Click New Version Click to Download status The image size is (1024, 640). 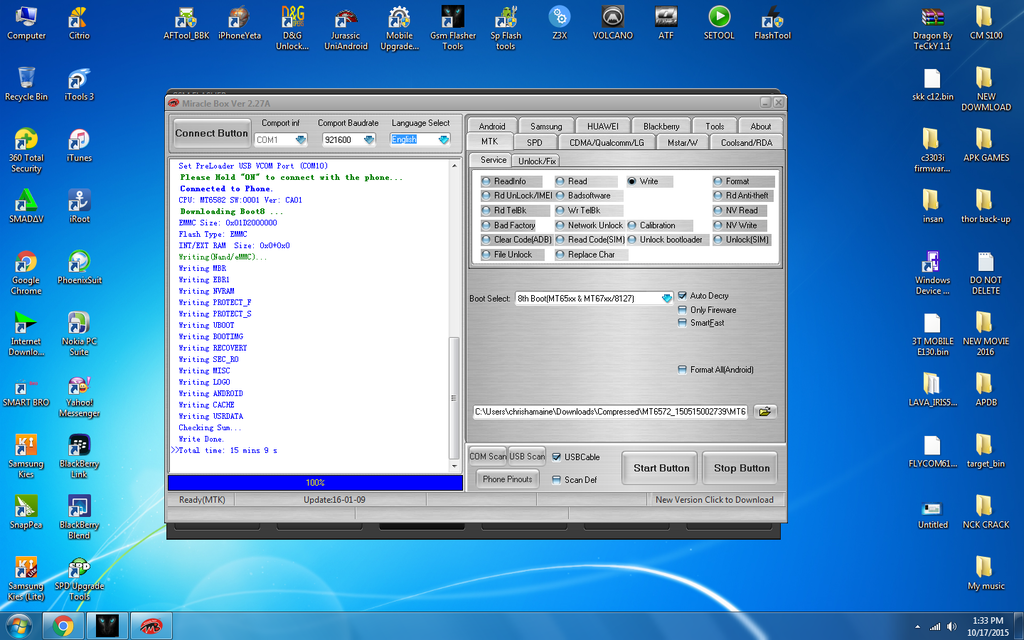point(714,500)
